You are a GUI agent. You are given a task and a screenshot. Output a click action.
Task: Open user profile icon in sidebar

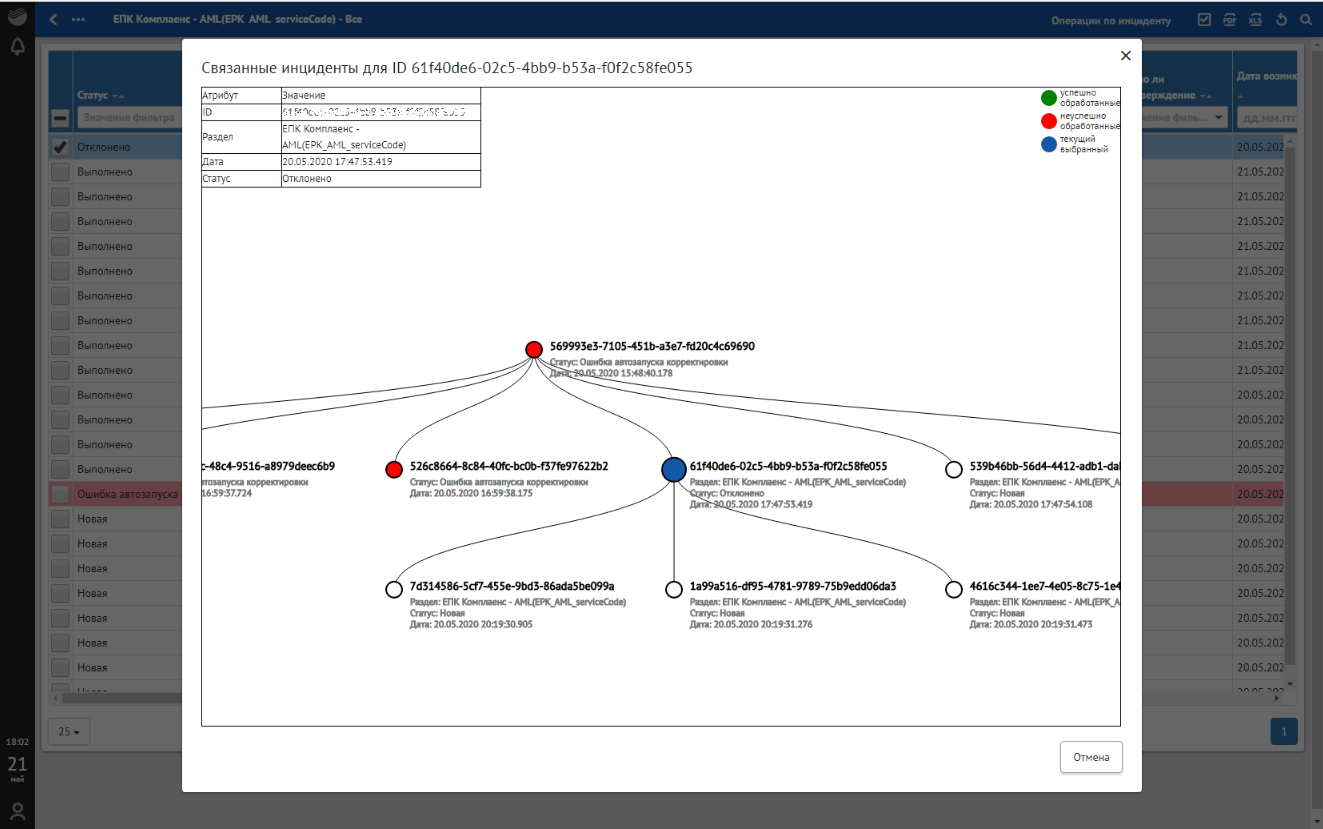(17, 810)
